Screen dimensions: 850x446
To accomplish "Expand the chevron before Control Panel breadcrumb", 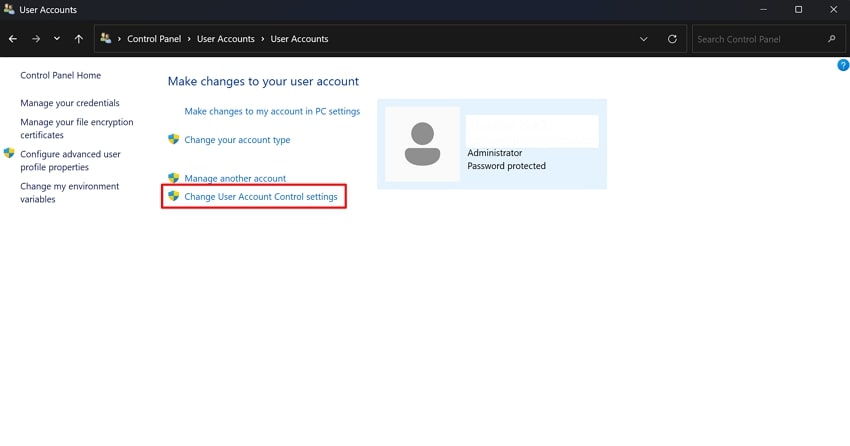I will click(119, 39).
